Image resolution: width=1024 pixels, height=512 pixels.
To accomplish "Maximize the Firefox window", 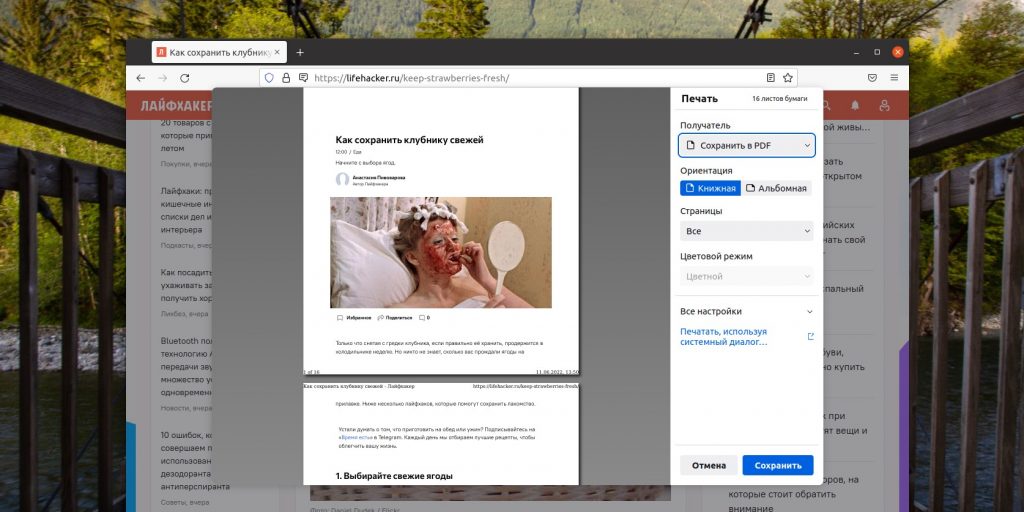I will click(877, 52).
